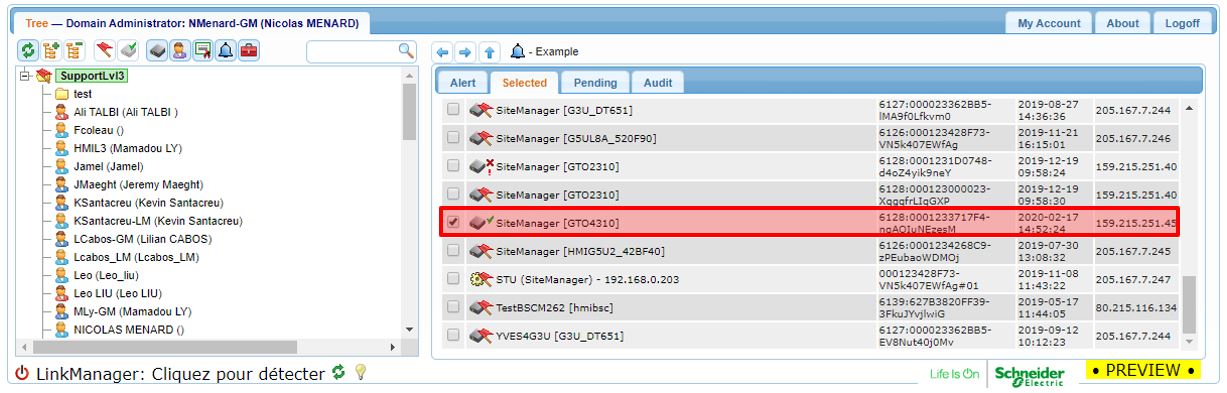
Task: Switch to the Selected tab
Action: pyautogui.click(x=524, y=83)
